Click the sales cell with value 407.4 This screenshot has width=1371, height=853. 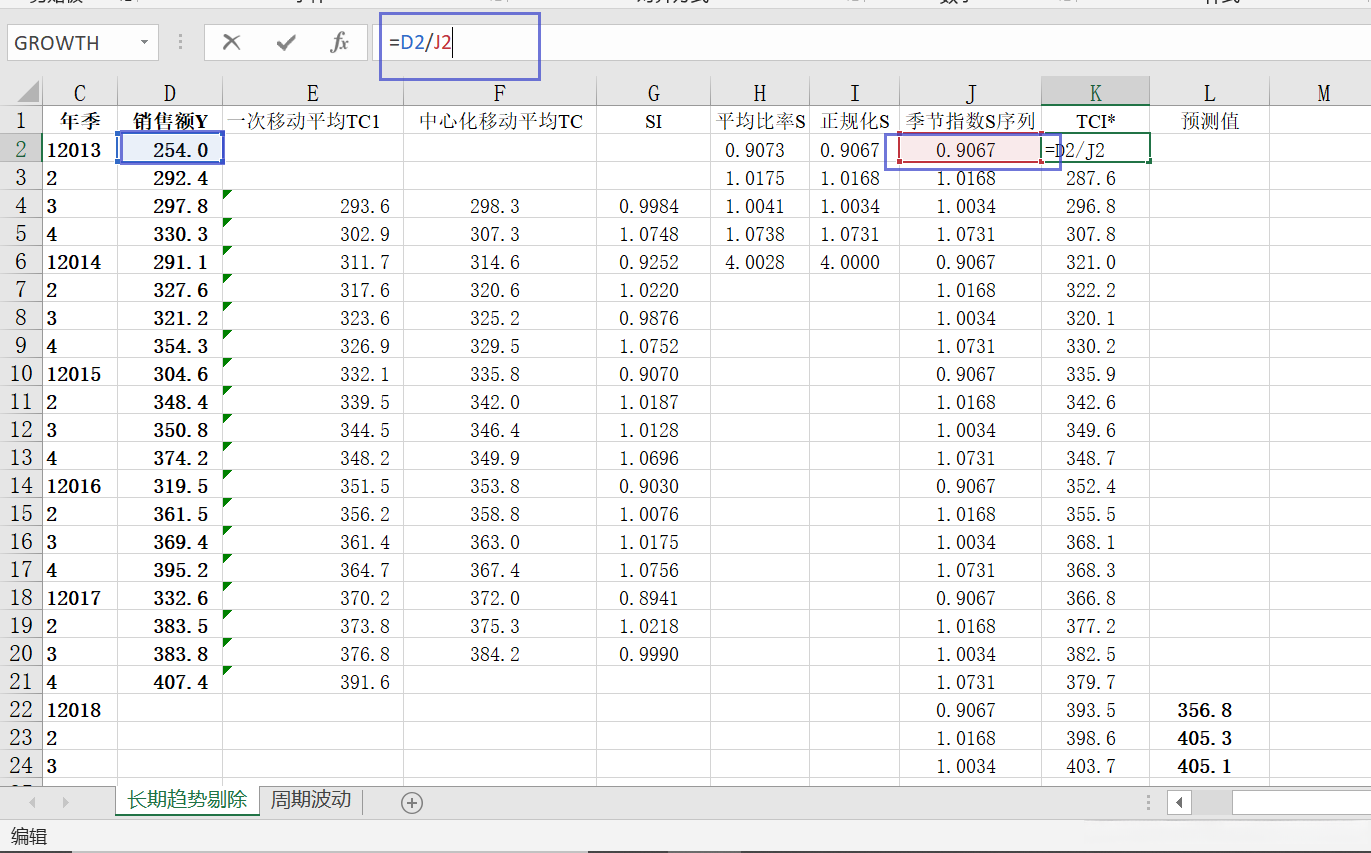coord(170,682)
